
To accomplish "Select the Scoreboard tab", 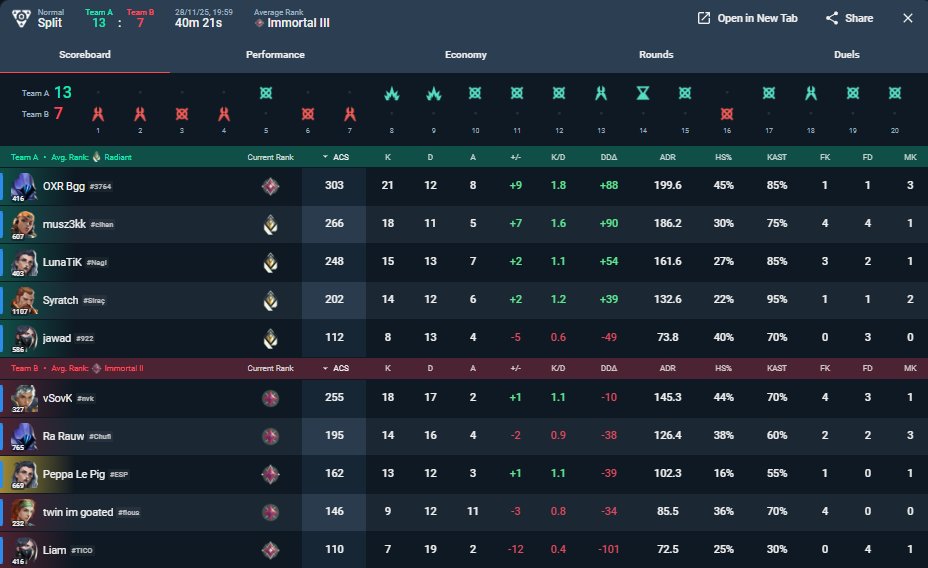I will click(85, 54).
